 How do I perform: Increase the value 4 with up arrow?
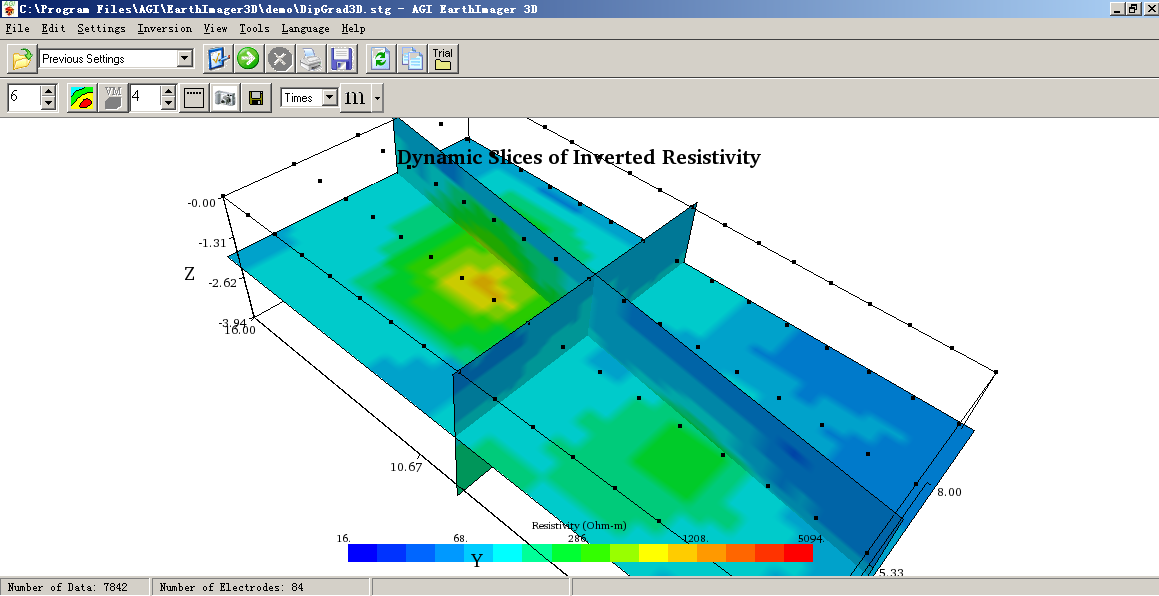click(169, 91)
